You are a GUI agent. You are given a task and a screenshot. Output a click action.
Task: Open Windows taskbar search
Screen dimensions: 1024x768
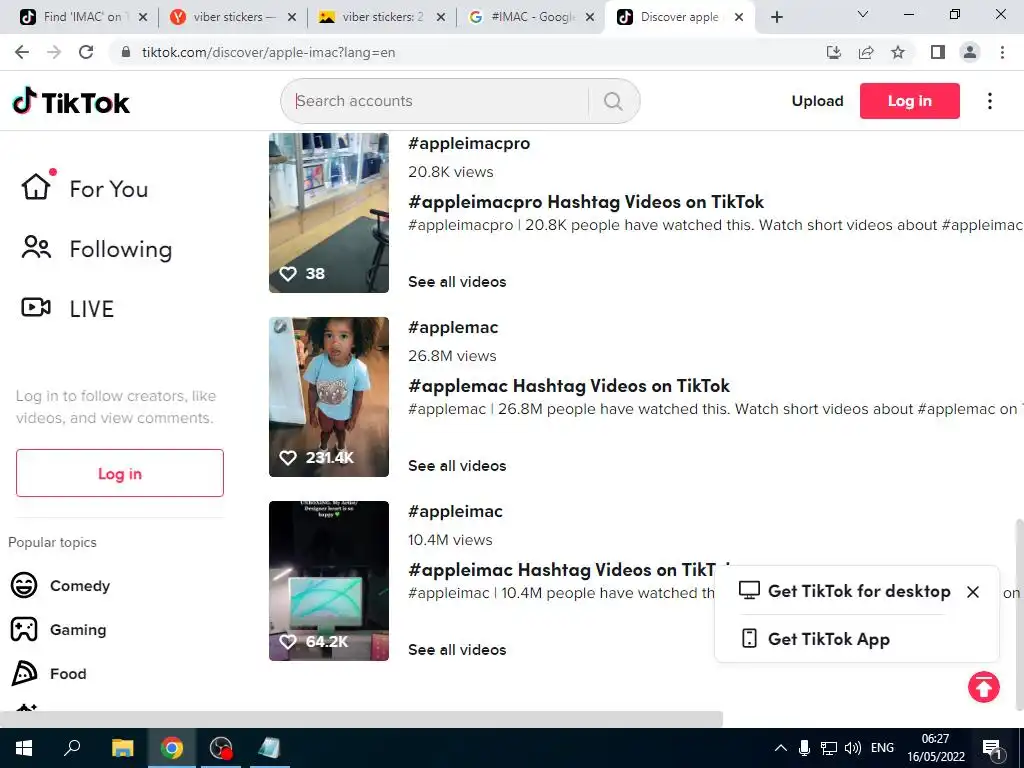coord(72,748)
